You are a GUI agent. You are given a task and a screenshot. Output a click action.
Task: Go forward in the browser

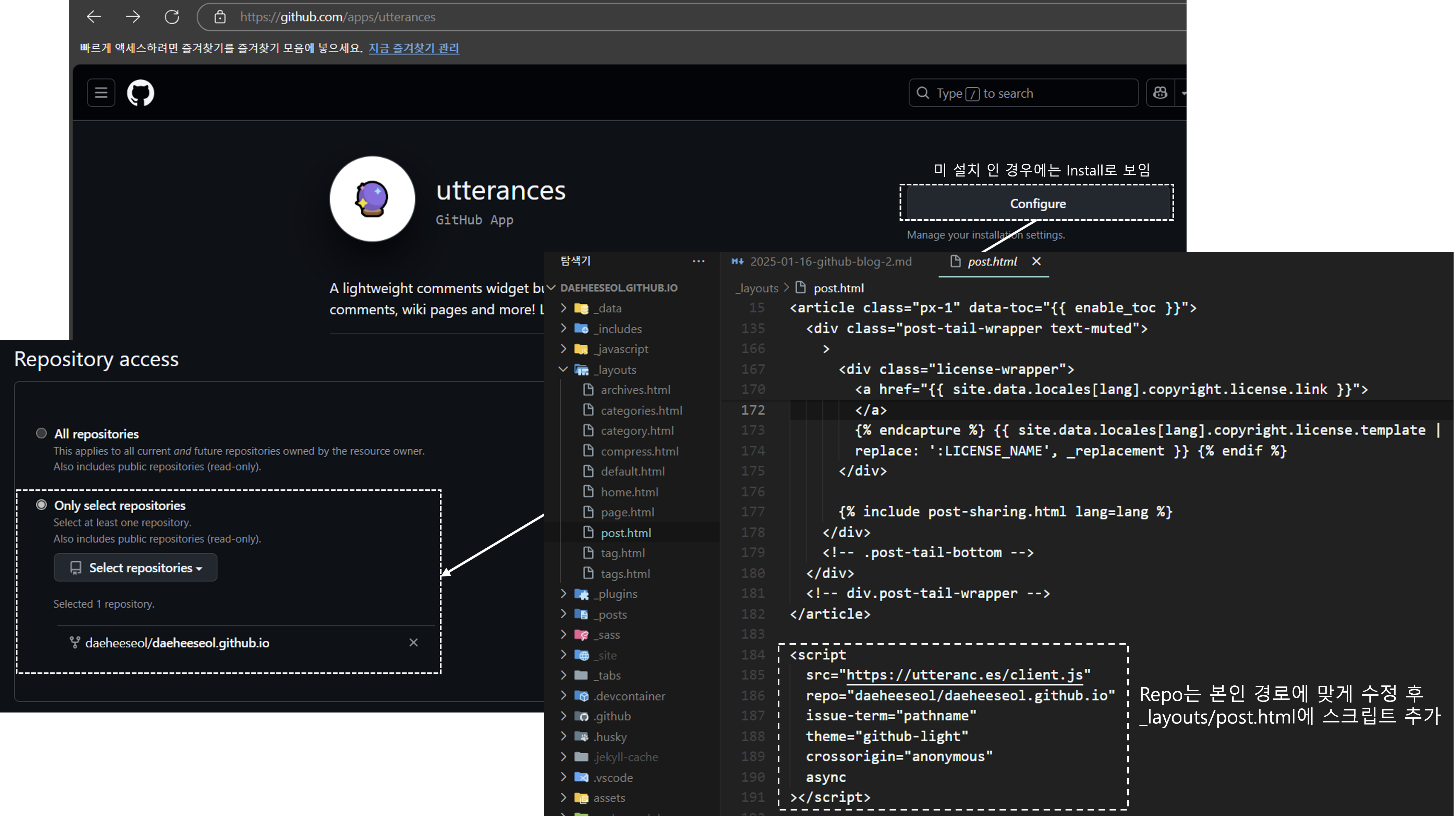pyautogui.click(x=133, y=17)
